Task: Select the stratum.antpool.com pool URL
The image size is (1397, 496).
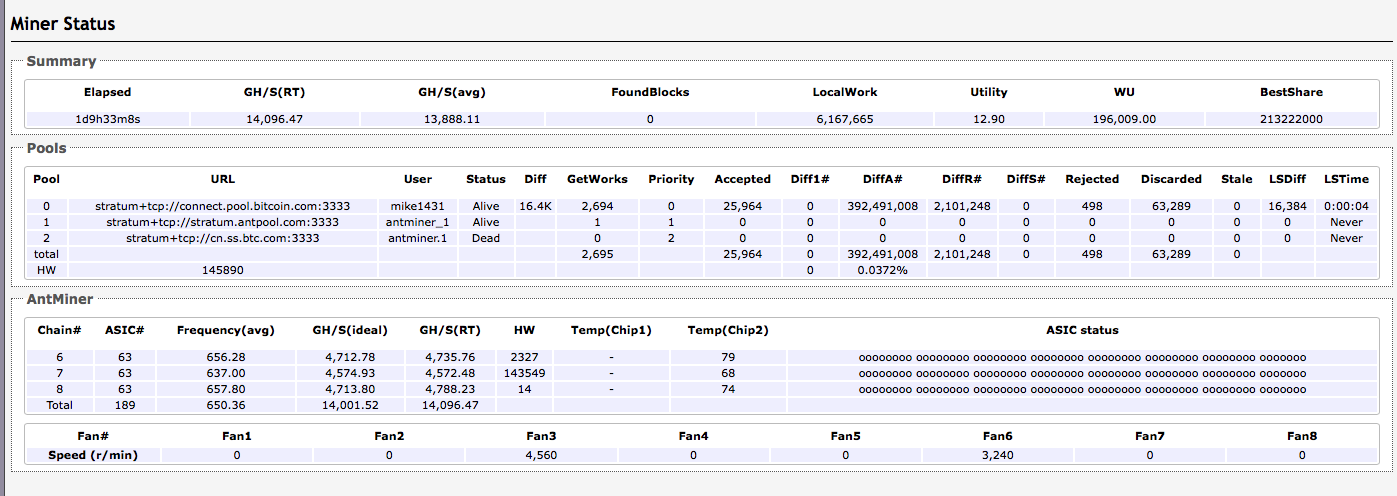Action: point(224,222)
